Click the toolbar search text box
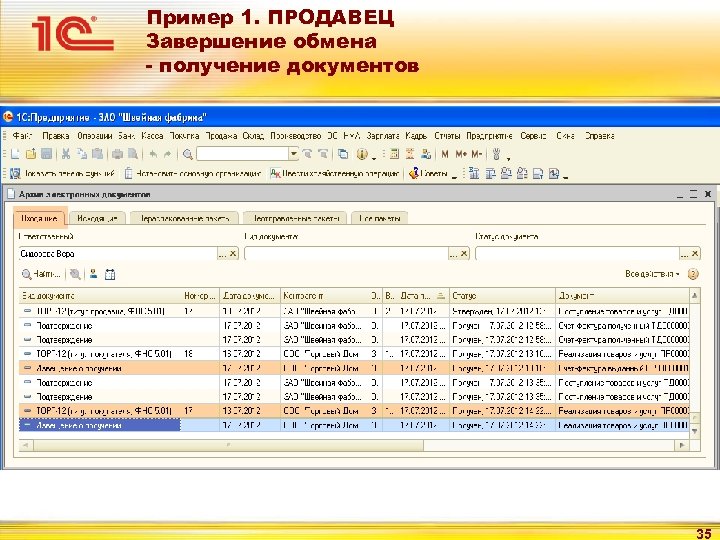The image size is (720, 540). click(x=242, y=154)
